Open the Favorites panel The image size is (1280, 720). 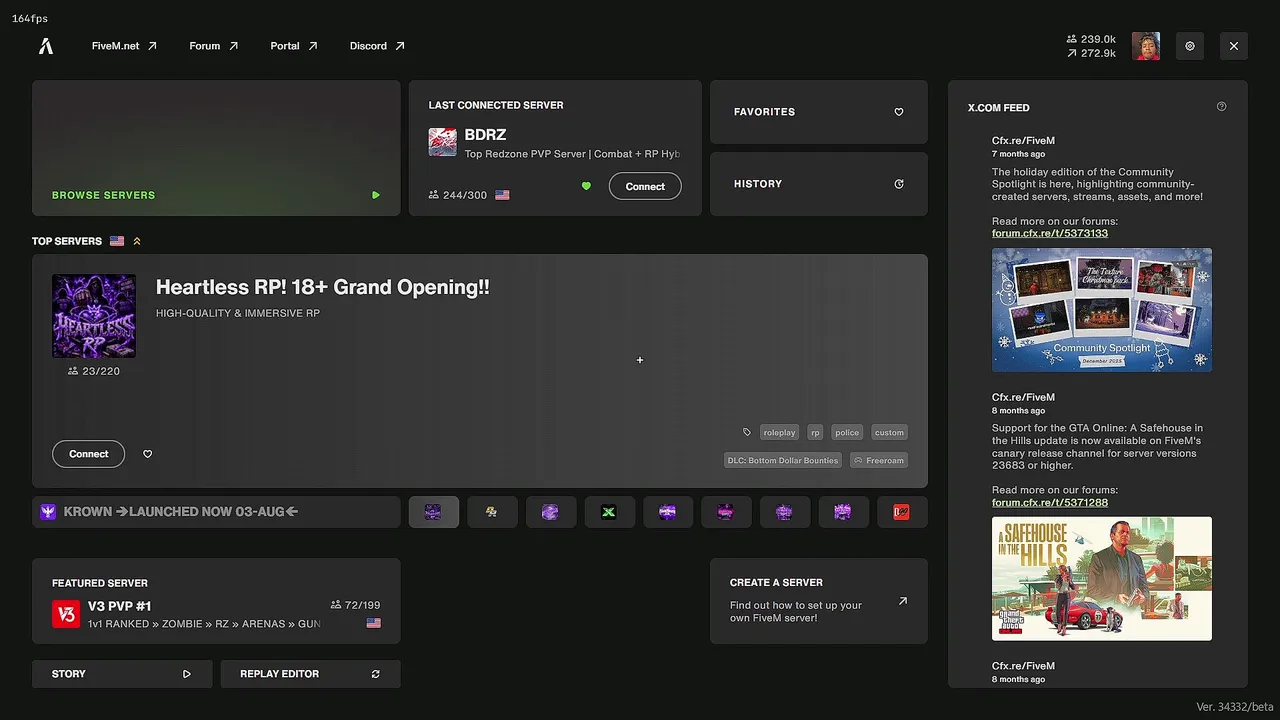(x=819, y=112)
